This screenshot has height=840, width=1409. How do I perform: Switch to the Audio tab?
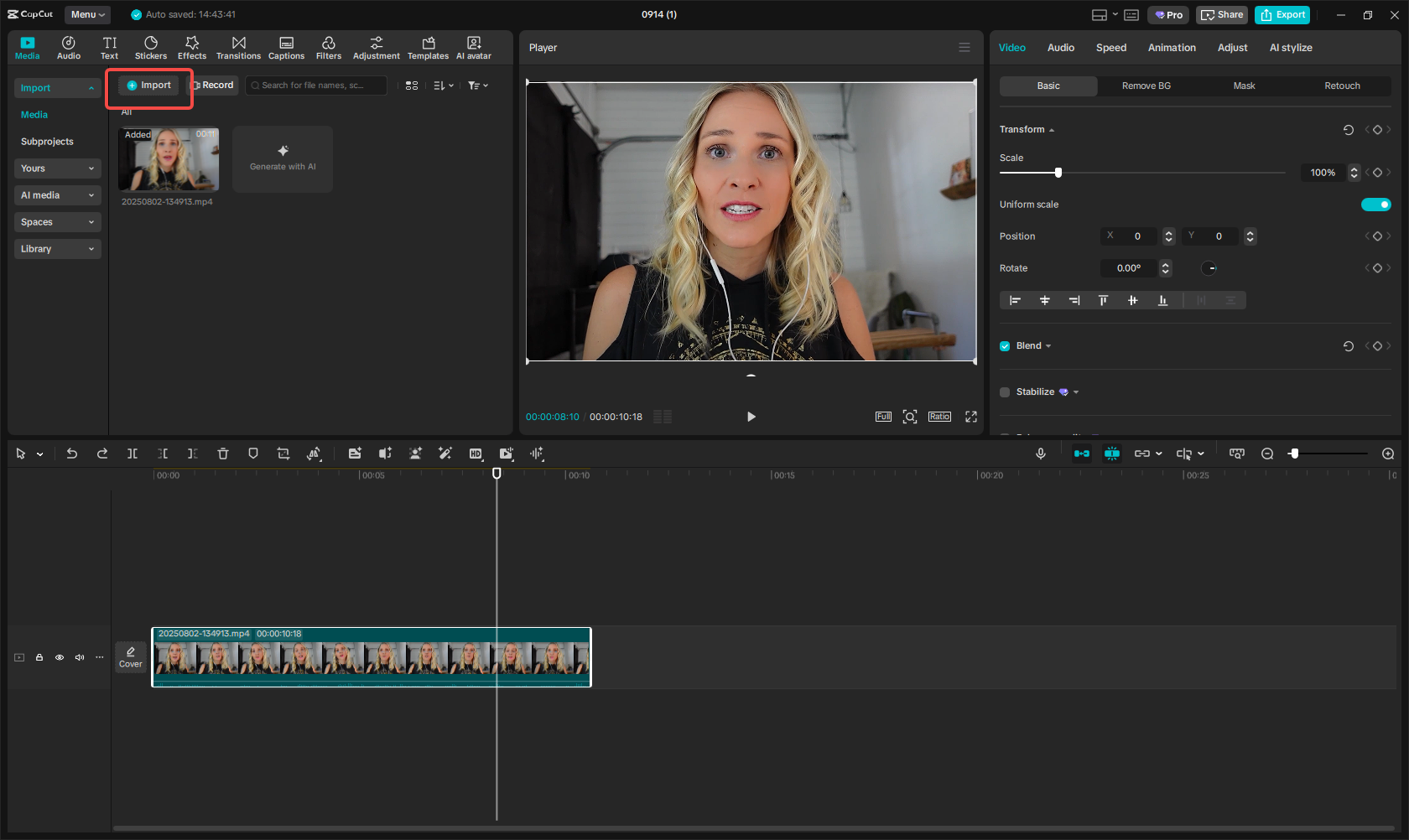pos(1060,48)
